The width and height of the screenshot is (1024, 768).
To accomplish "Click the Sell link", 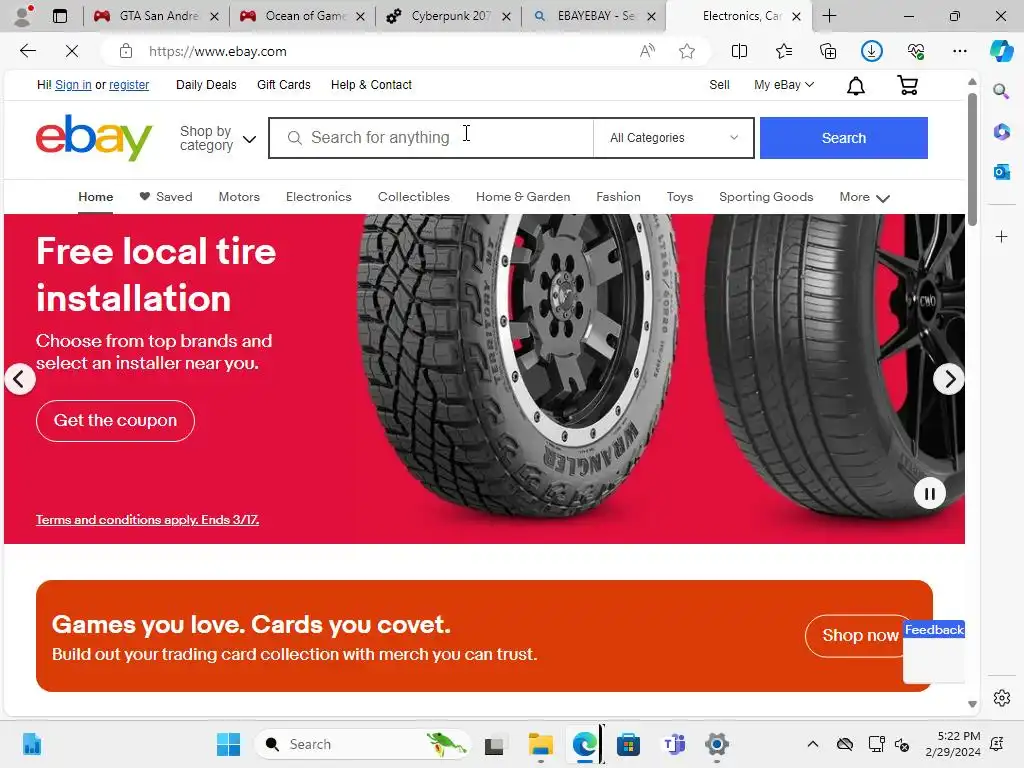I will 719,85.
